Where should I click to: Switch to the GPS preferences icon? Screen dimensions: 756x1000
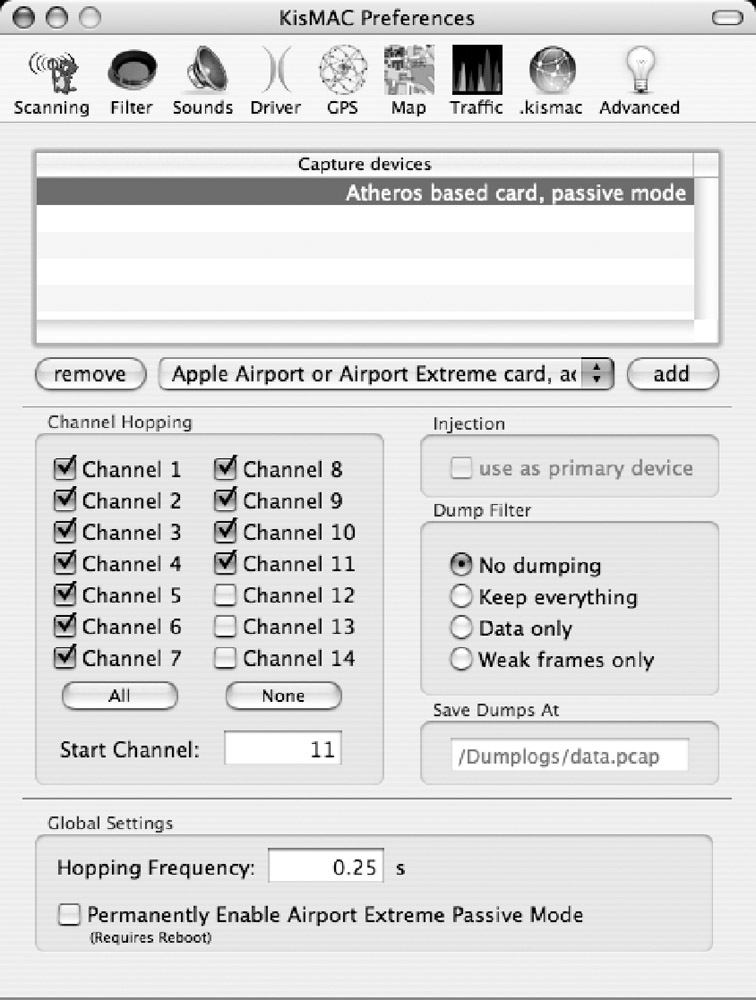[343, 82]
